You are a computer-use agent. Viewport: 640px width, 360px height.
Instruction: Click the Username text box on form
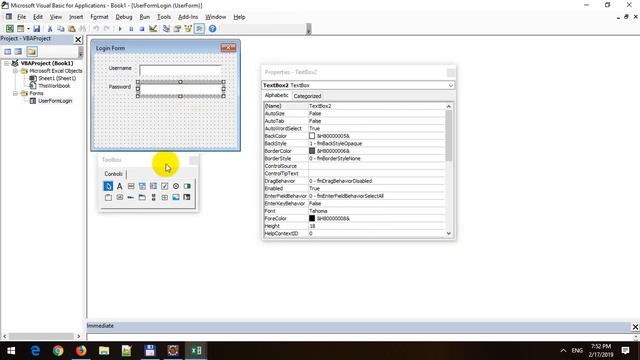click(181, 70)
